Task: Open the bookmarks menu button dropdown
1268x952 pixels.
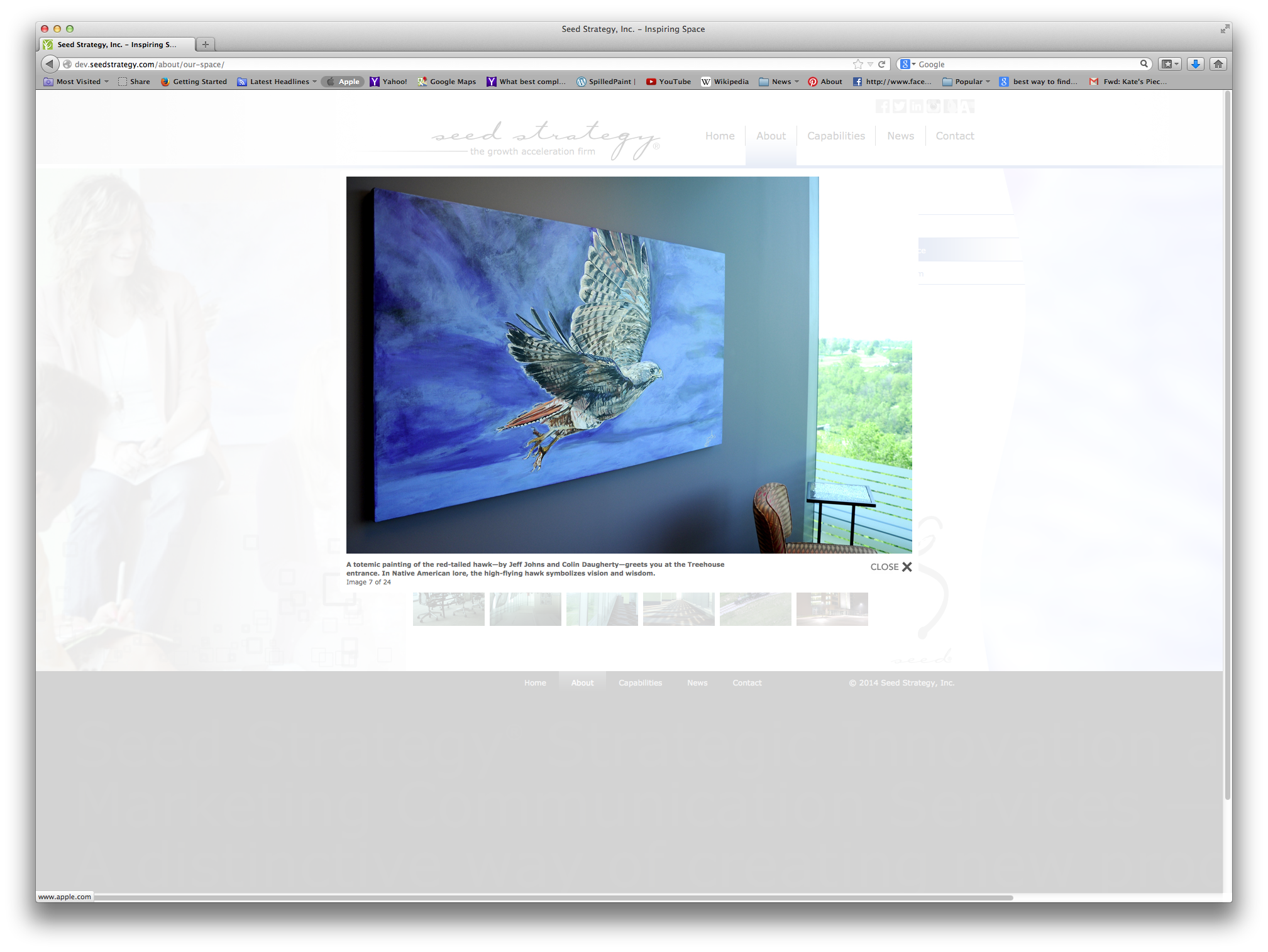Action: pos(1170,64)
